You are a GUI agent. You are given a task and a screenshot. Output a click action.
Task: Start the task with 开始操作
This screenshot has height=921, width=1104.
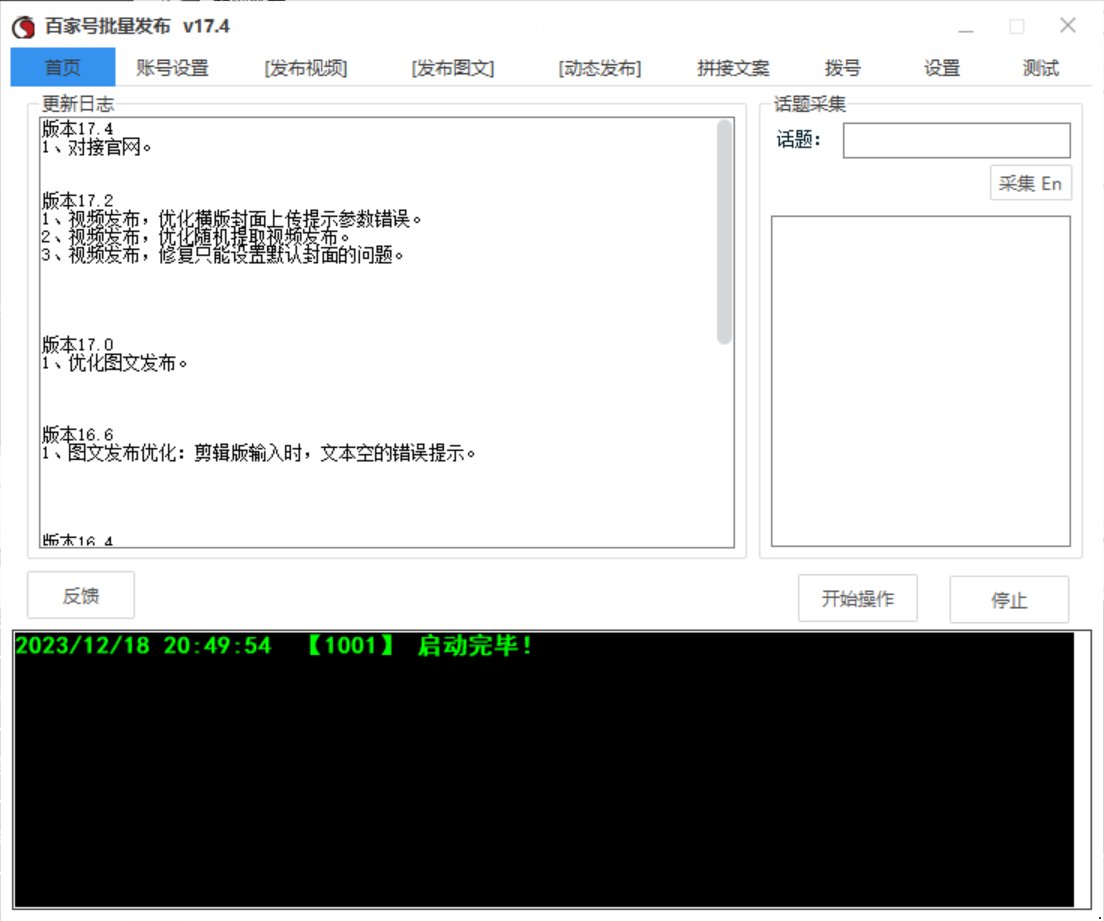pos(858,598)
